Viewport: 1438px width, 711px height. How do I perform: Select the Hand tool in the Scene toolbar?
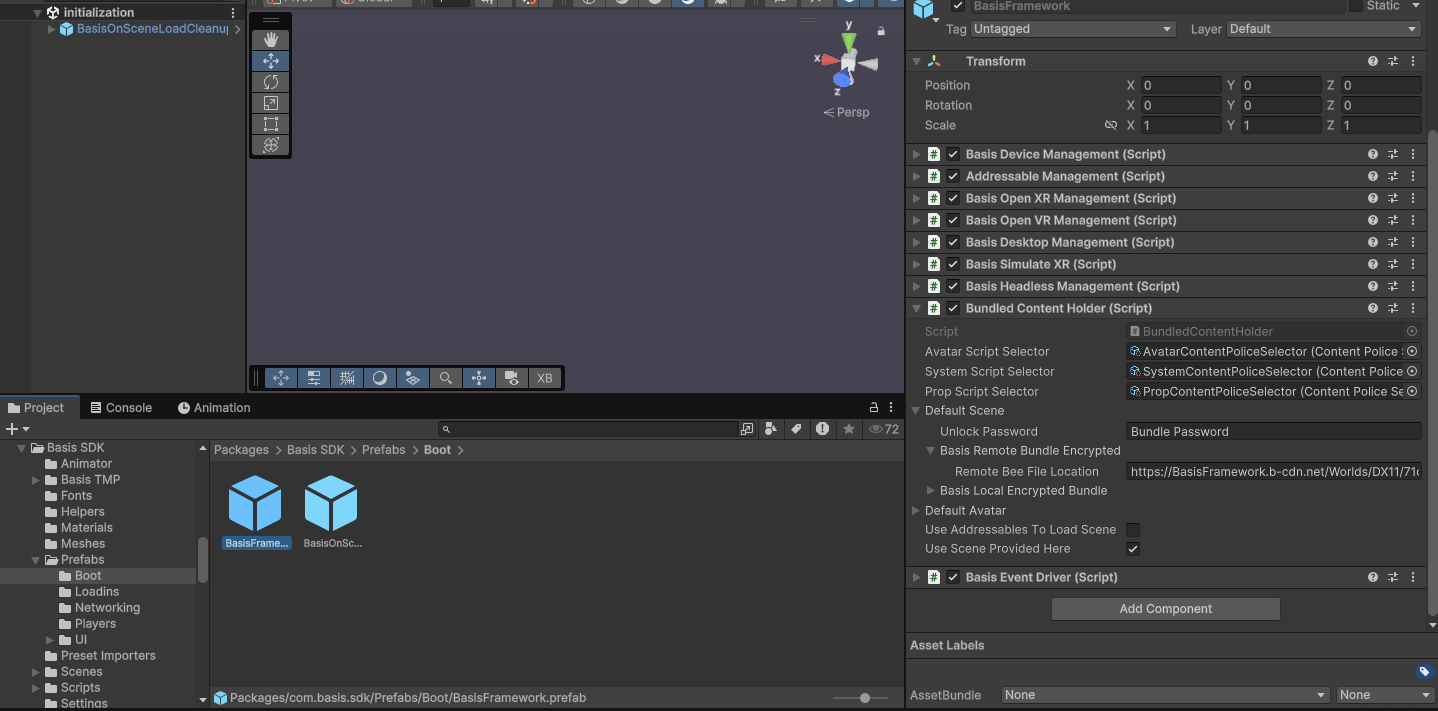point(270,40)
